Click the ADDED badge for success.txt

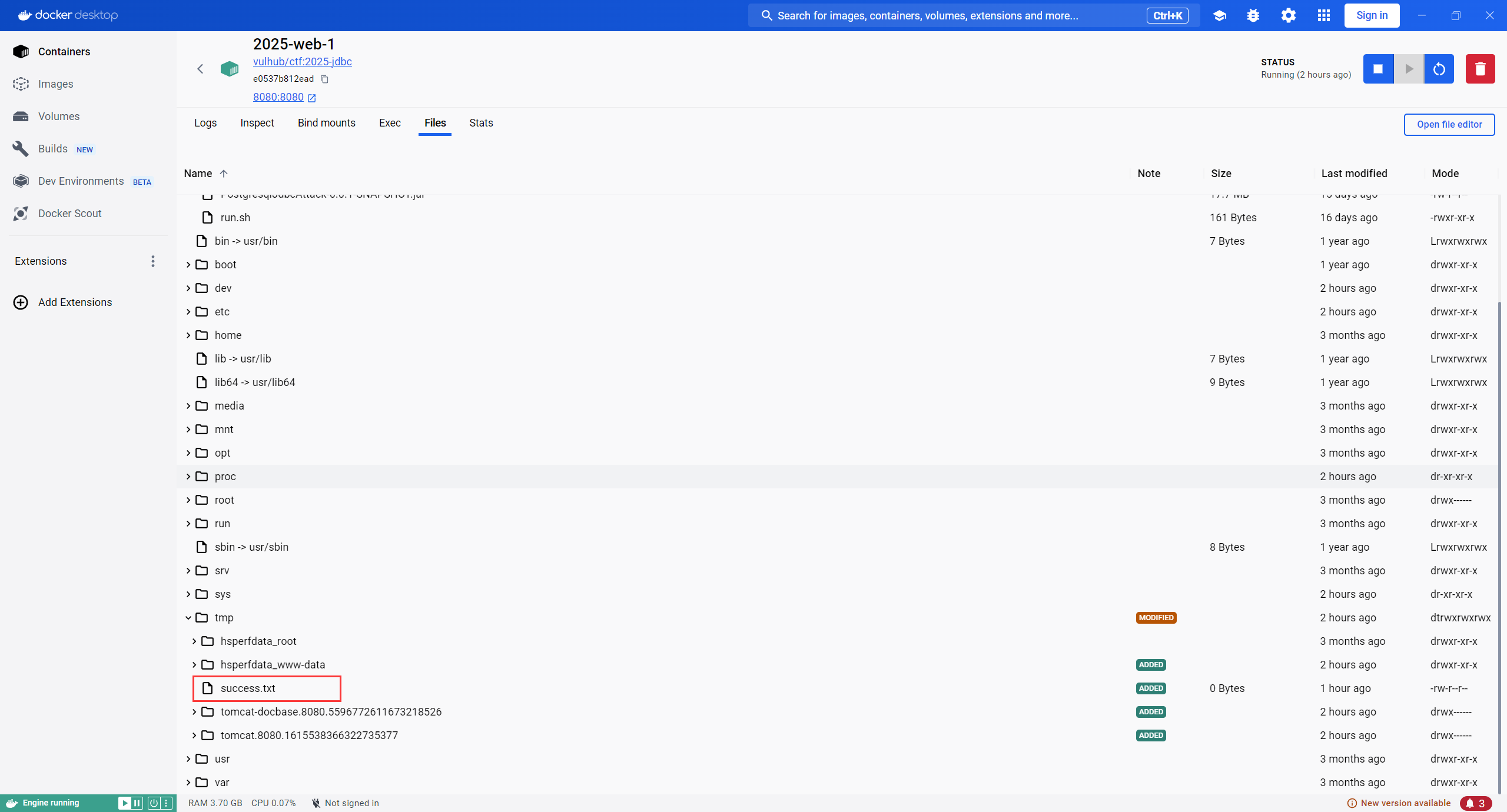tap(1151, 688)
